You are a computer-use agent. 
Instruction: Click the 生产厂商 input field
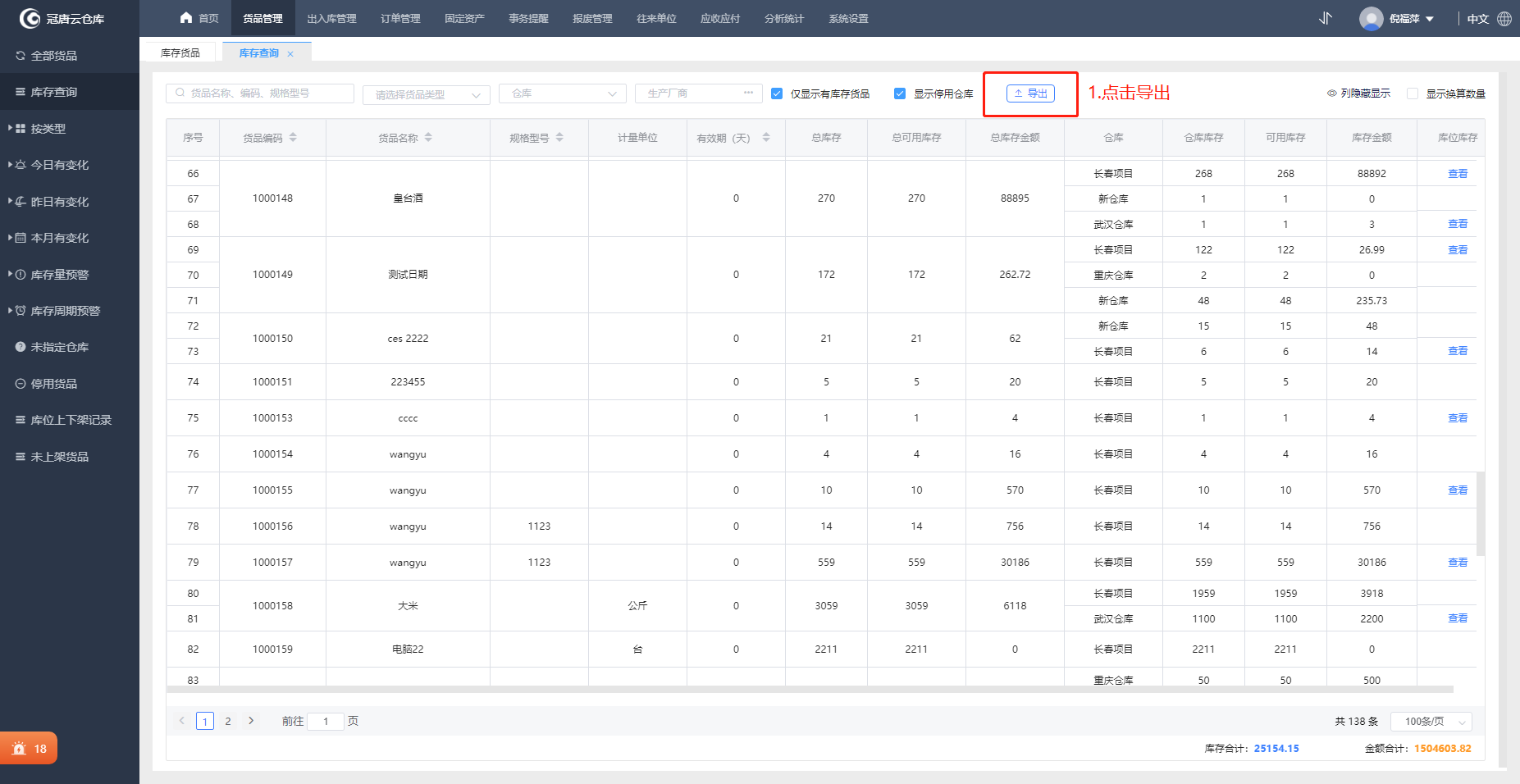[699, 93]
